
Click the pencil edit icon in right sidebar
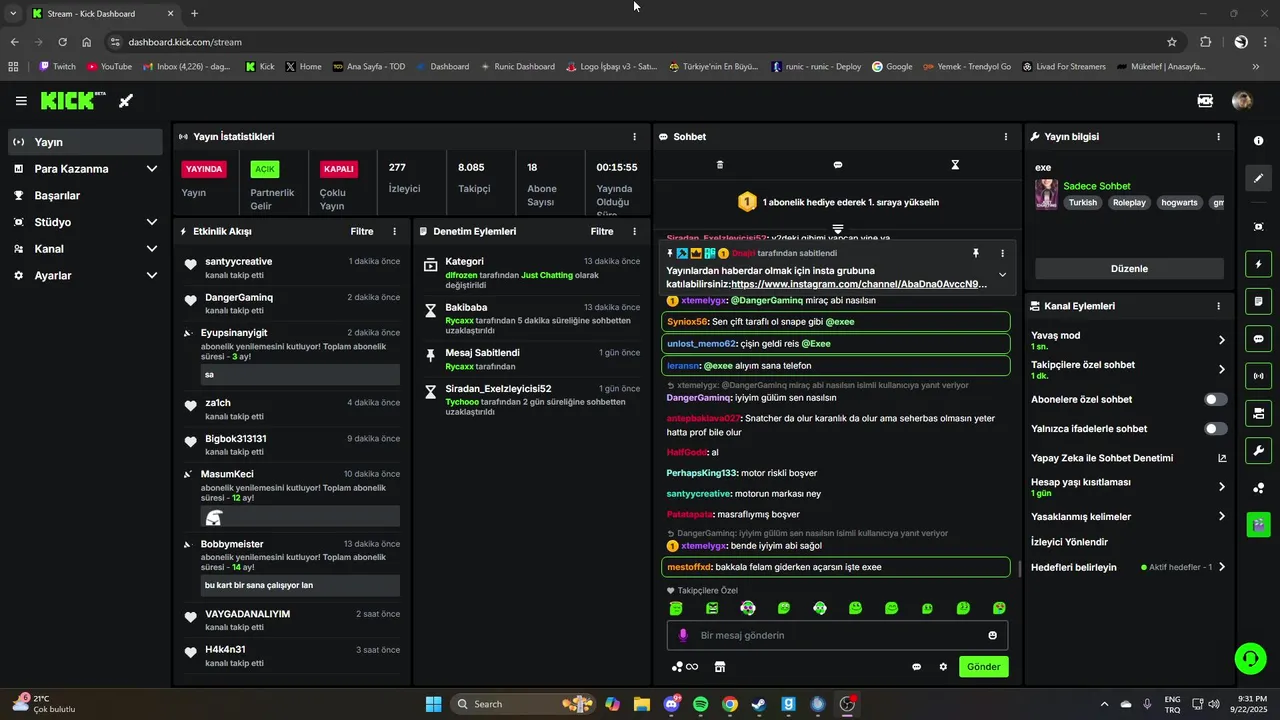(x=1259, y=178)
